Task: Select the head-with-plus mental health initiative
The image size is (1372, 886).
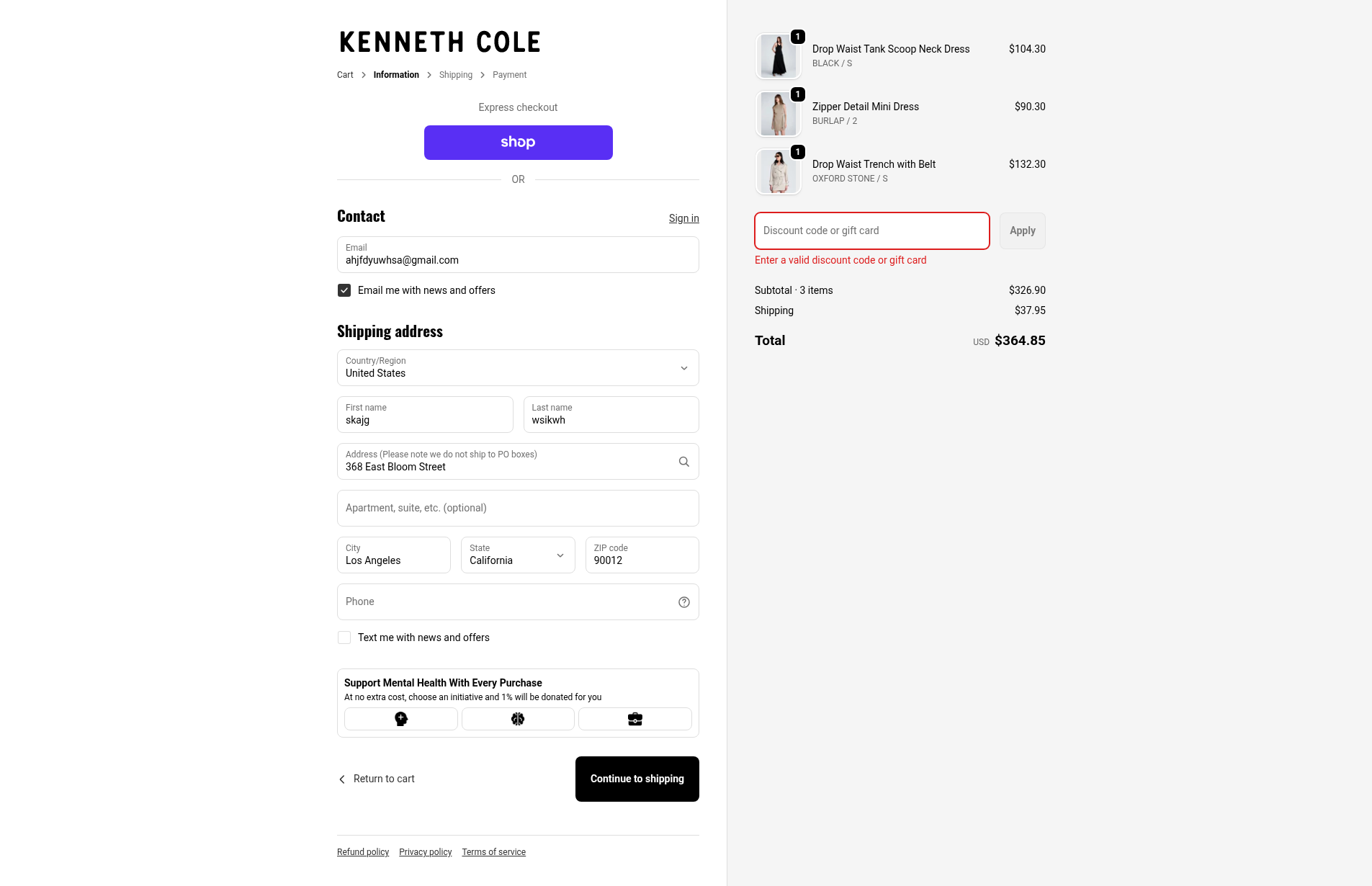Action: coord(401,719)
